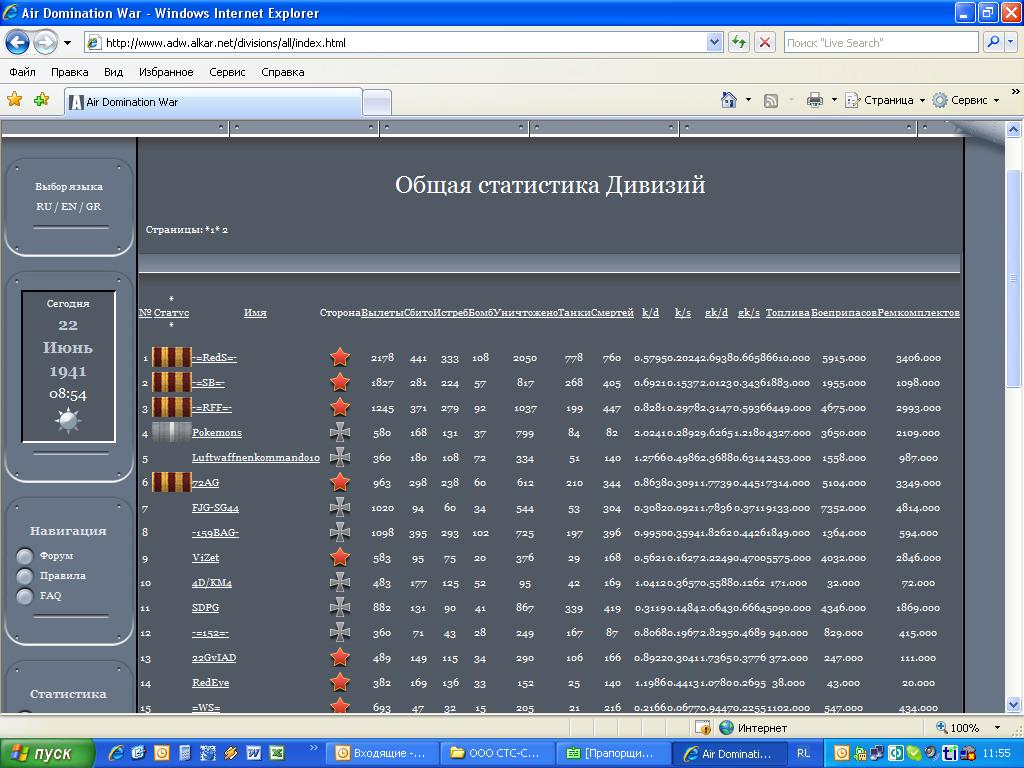Click the browser Back arrow button
Image resolution: width=1024 pixels, height=768 pixels.
pos(17,42)
